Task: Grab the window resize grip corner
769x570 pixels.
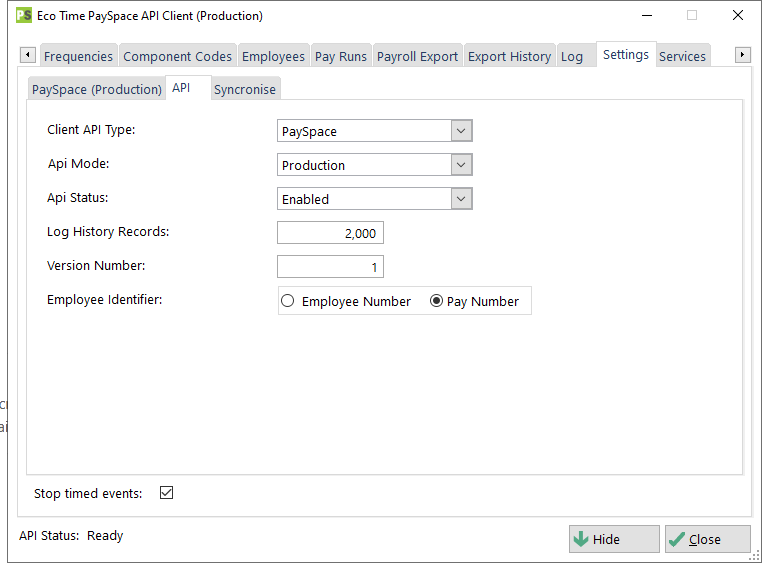Action: pyautogui.click(x=755, y=556)
